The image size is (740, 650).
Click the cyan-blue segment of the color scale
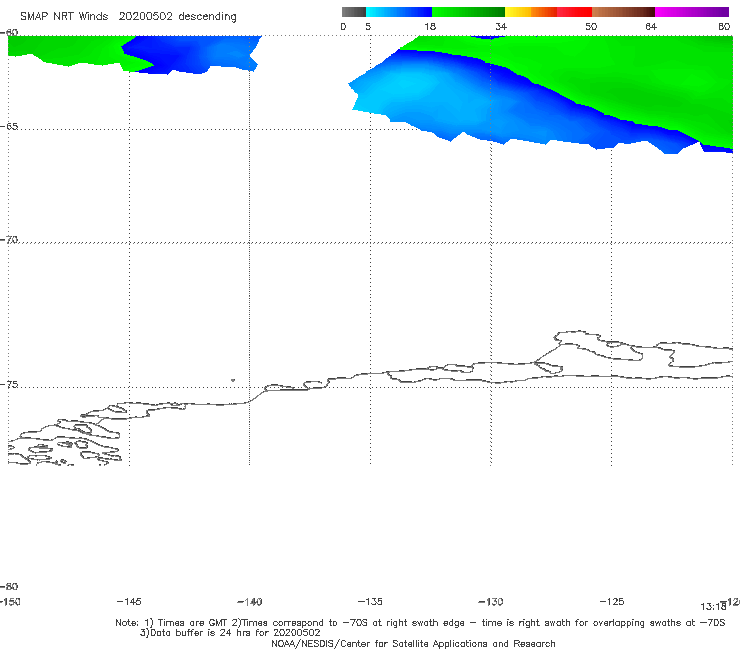point(399,12)
